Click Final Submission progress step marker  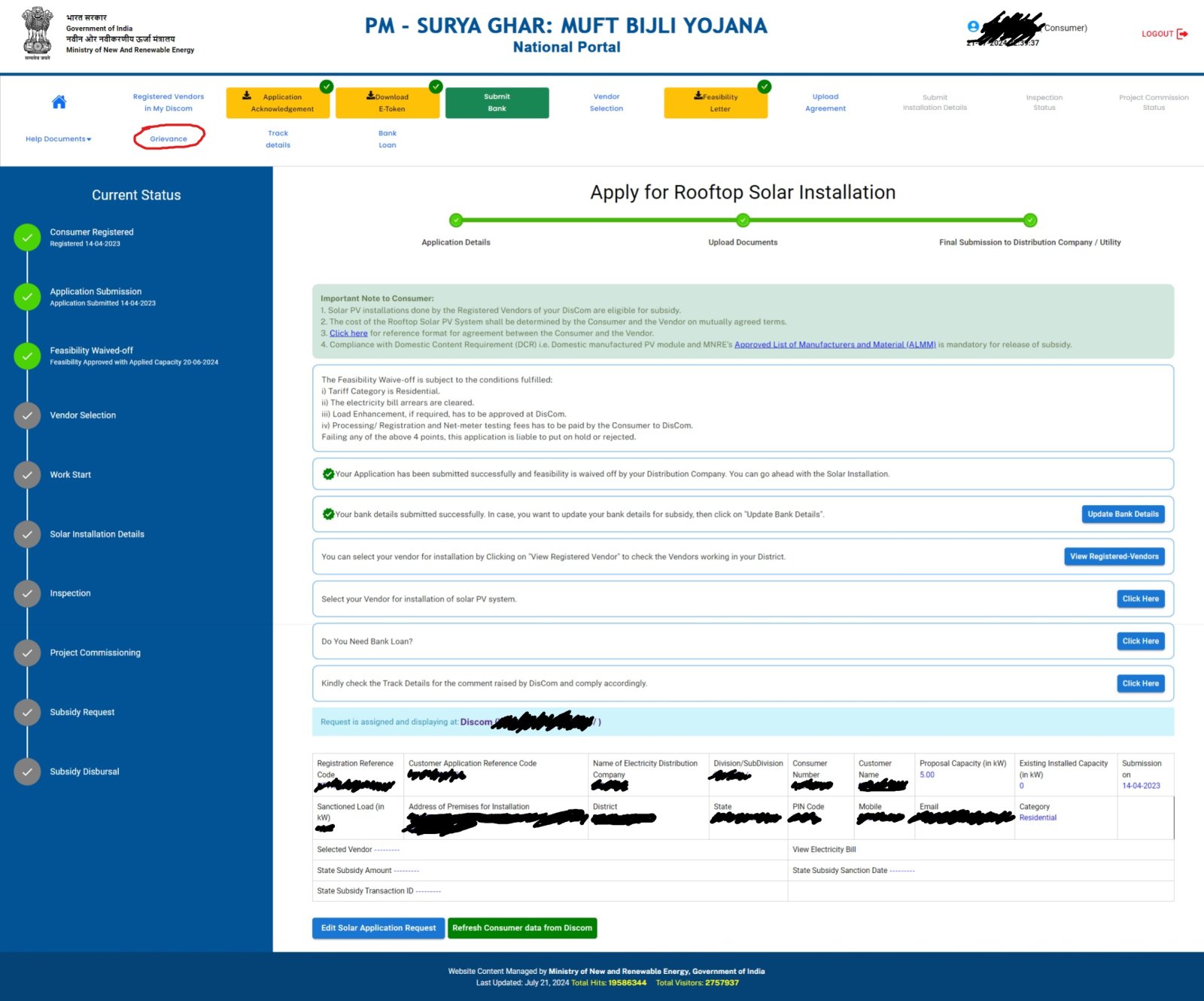point(1030,221)
